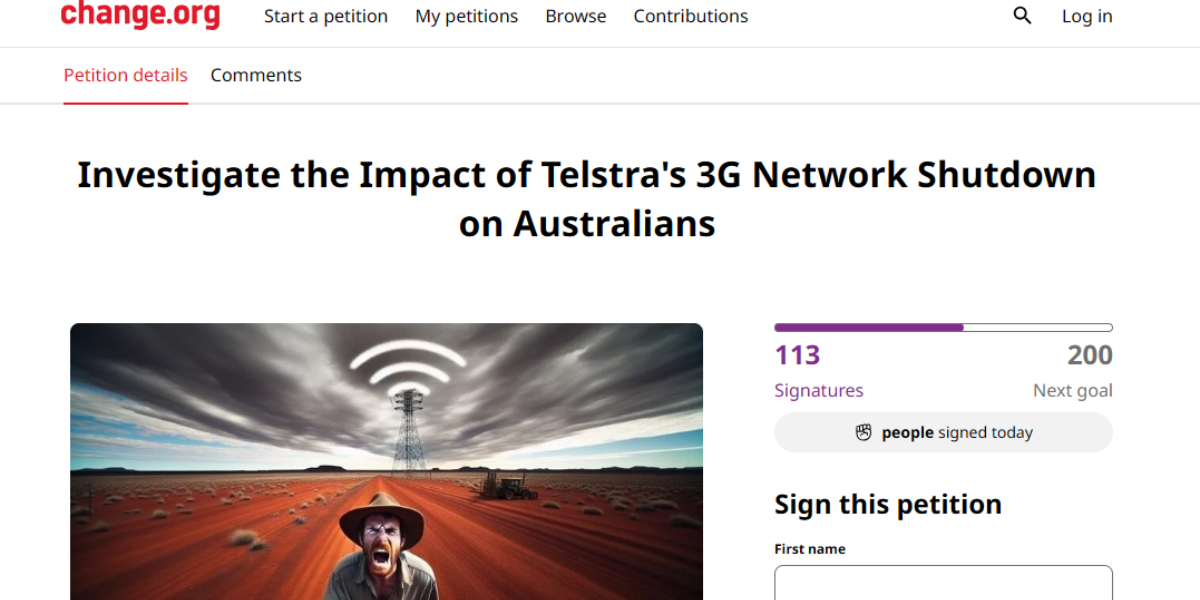
Task: Click the First name label
Action: coord(810,549)
